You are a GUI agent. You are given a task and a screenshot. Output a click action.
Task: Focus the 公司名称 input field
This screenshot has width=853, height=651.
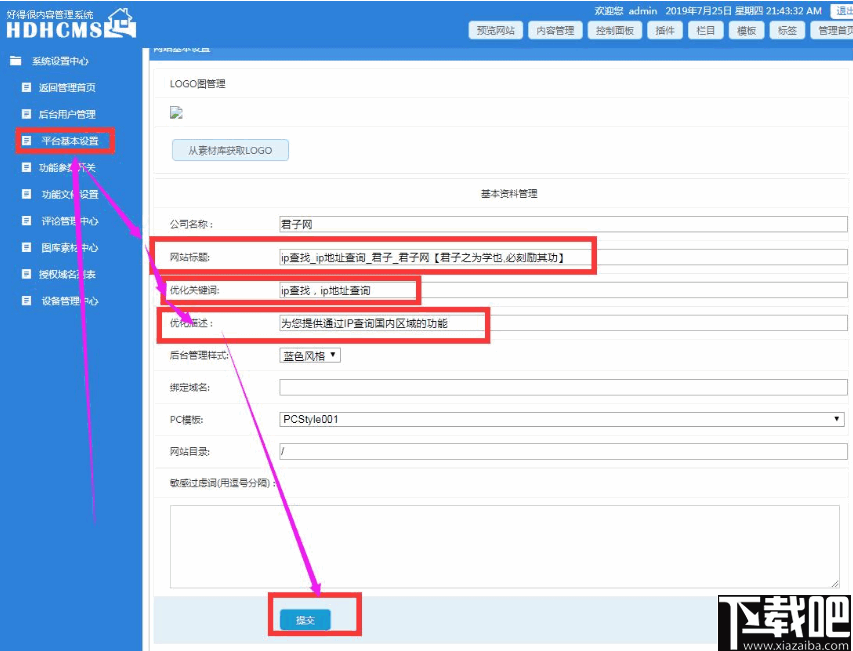point(563,224)
